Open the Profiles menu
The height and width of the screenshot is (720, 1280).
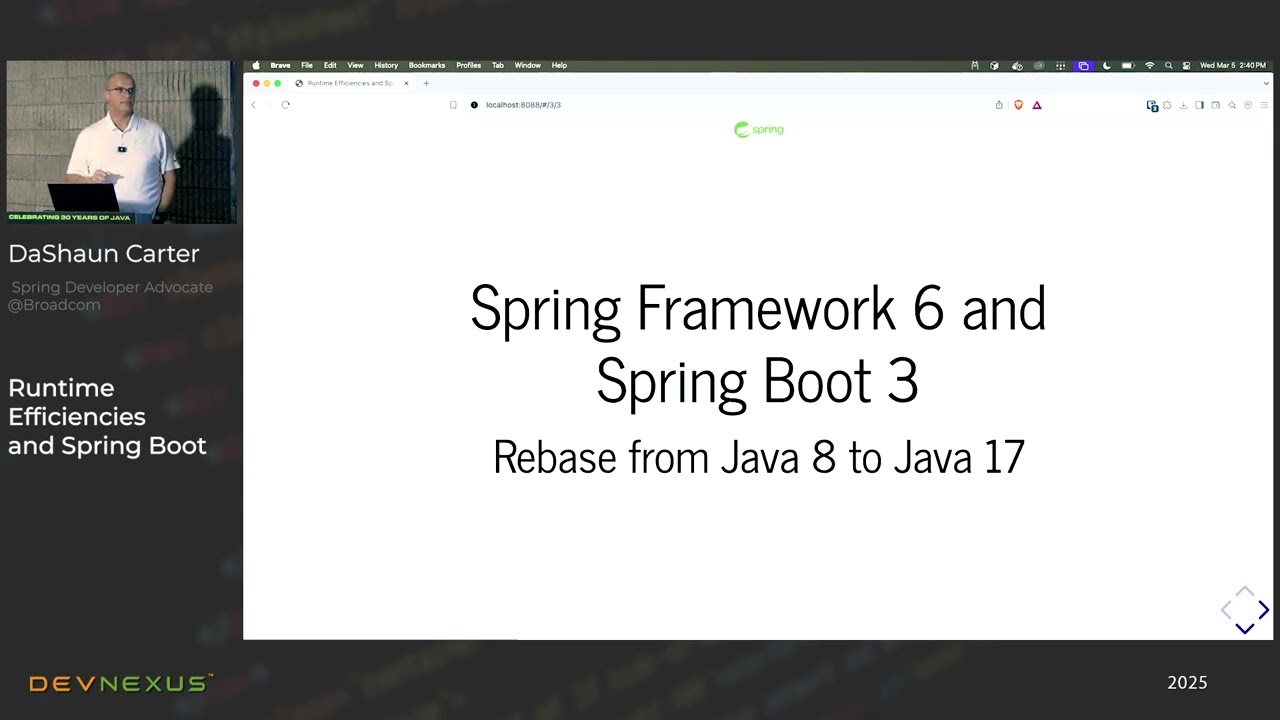pyautogui.click(x=469, y=65)
